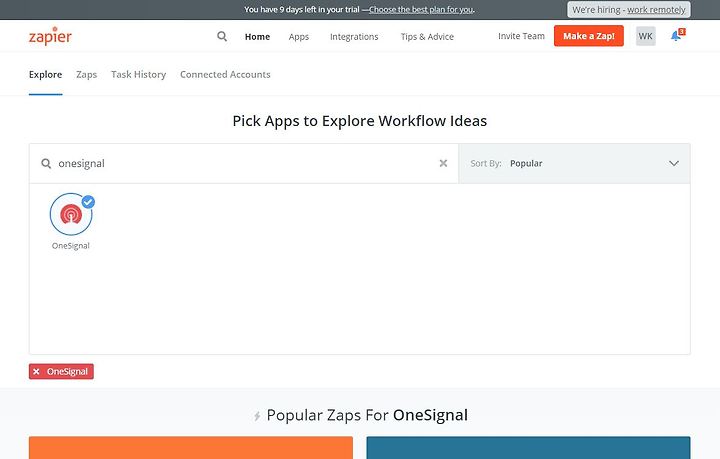
Task: Click the Invite Team link
Action: point(521,36)
